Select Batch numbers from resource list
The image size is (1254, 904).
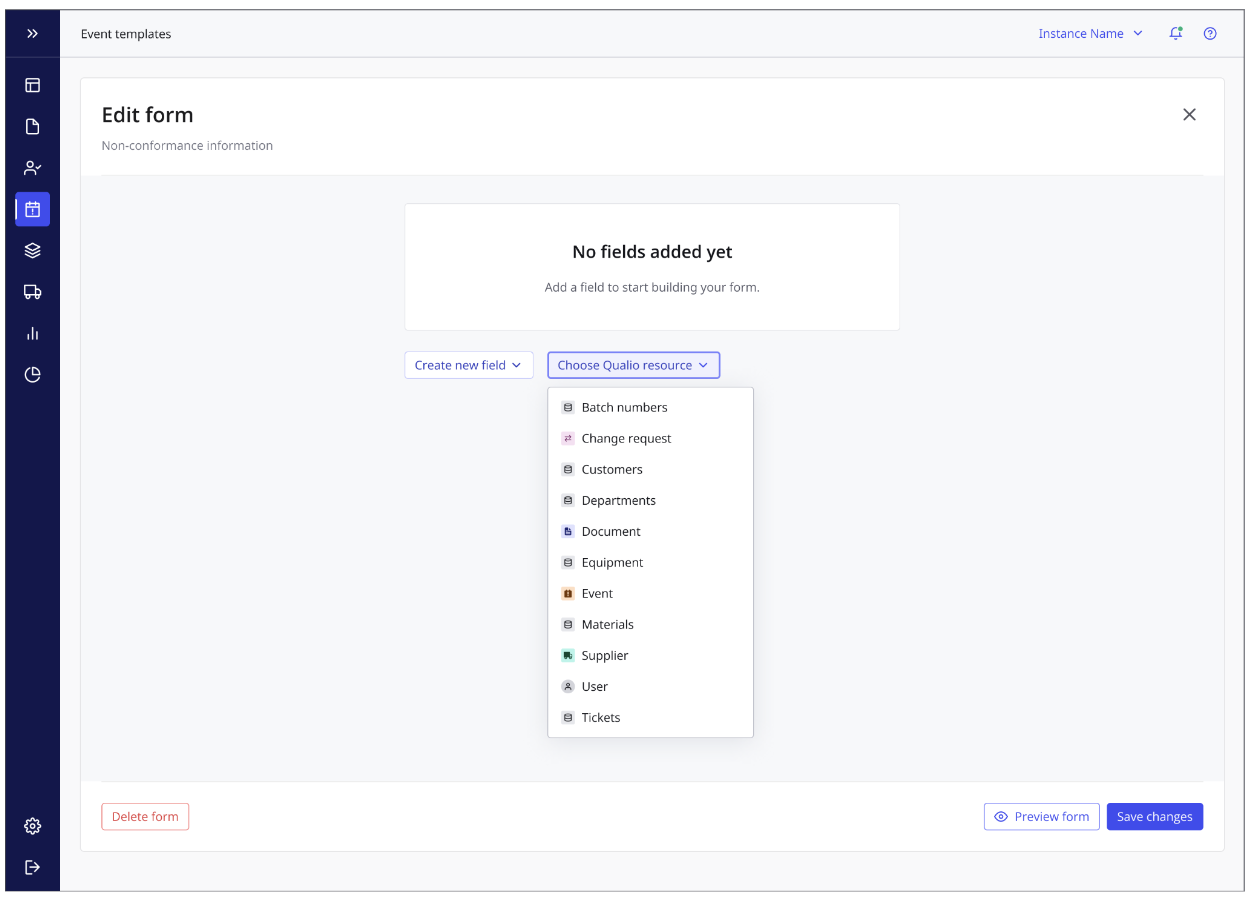(x=624, y=407)
